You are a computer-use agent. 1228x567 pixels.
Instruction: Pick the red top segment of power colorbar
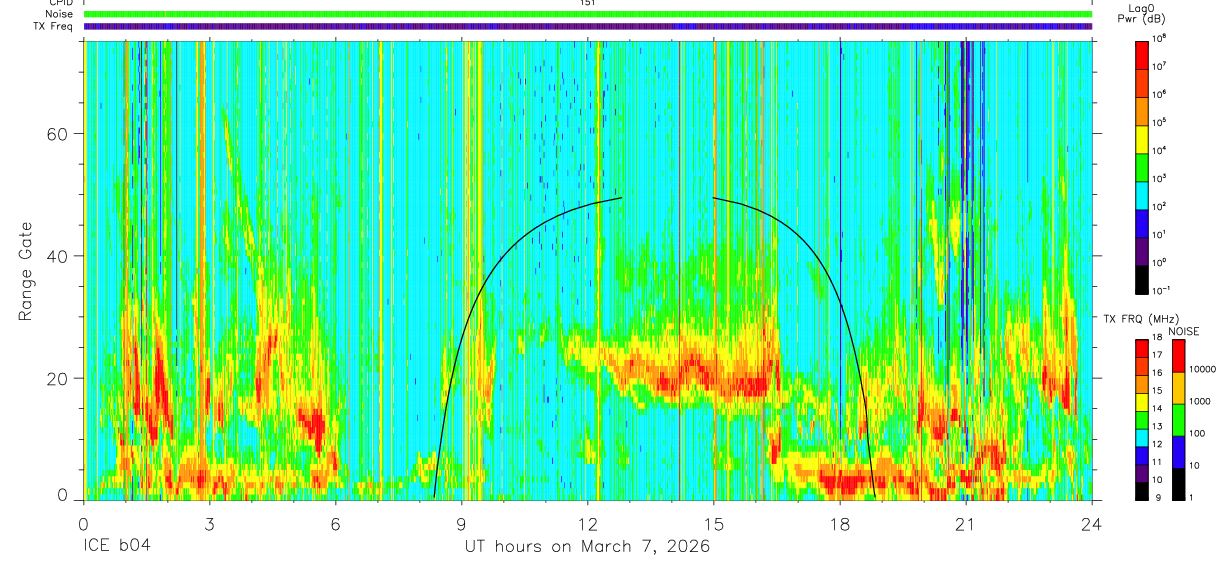[1142, 53]
